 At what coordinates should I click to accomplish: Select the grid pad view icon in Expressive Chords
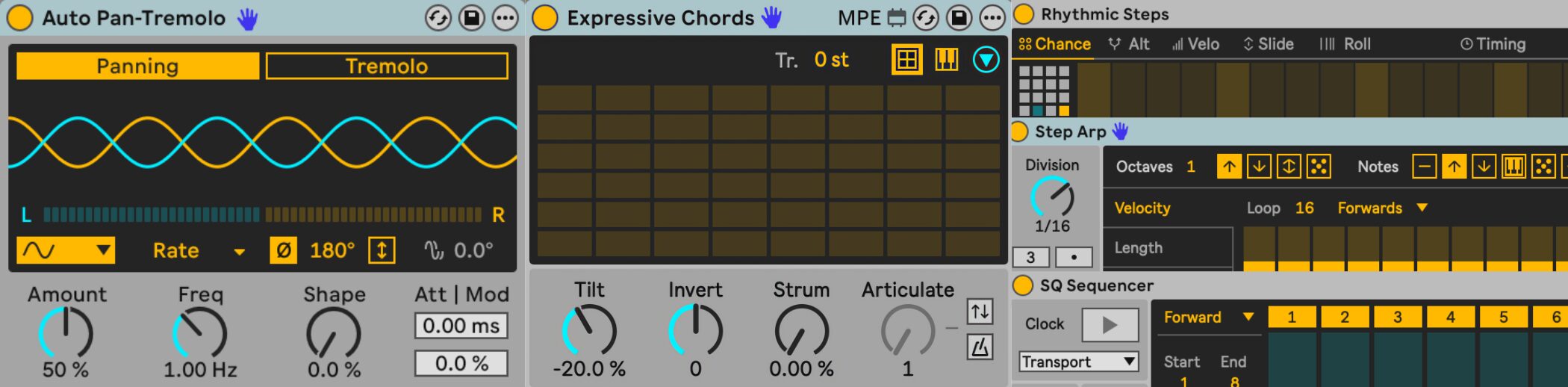tap(907, 59)
